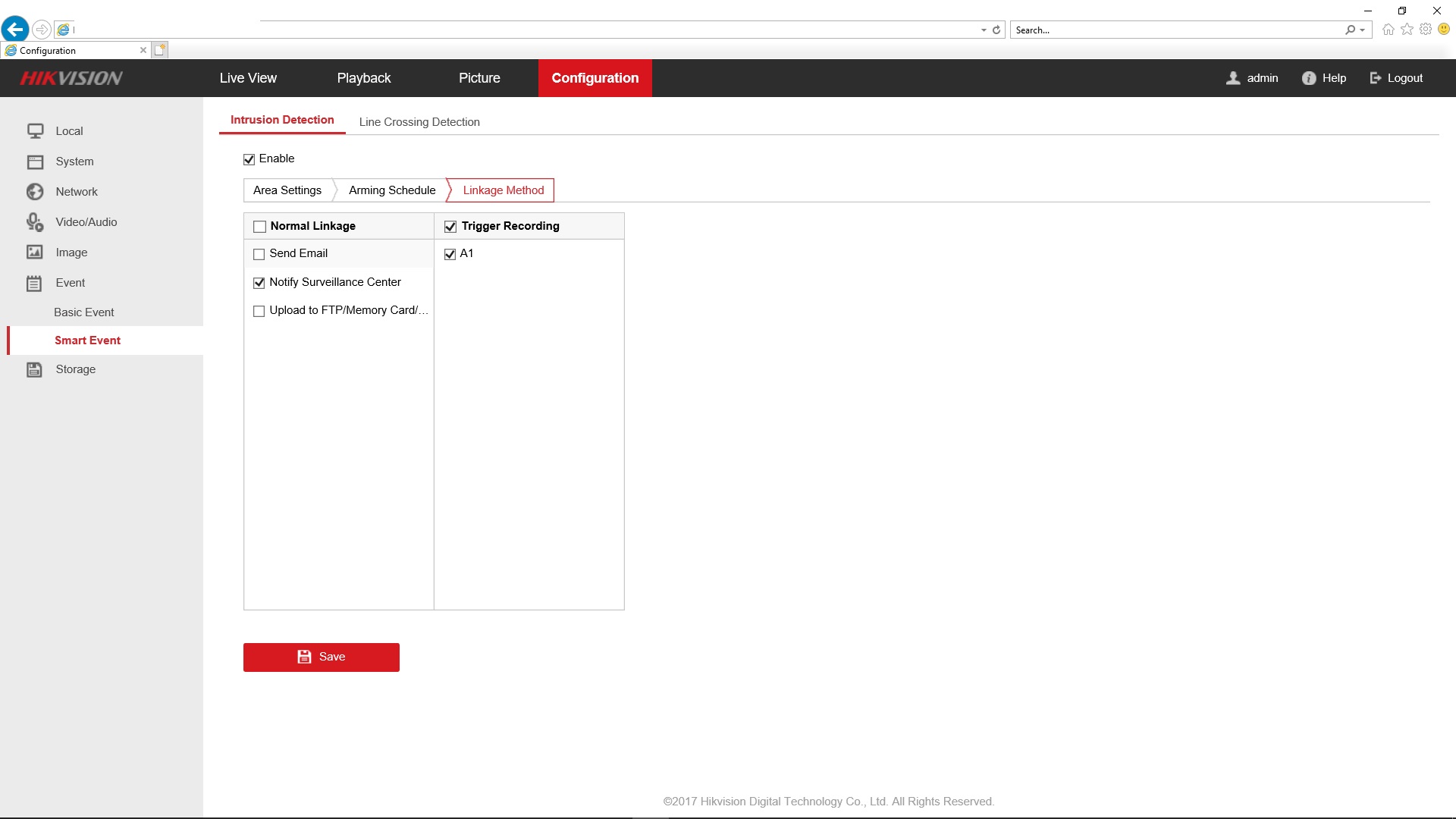This screenshot has width=1456, height=819.
Task: Click the Storage disk icon
Action: (x=35, y=369)
